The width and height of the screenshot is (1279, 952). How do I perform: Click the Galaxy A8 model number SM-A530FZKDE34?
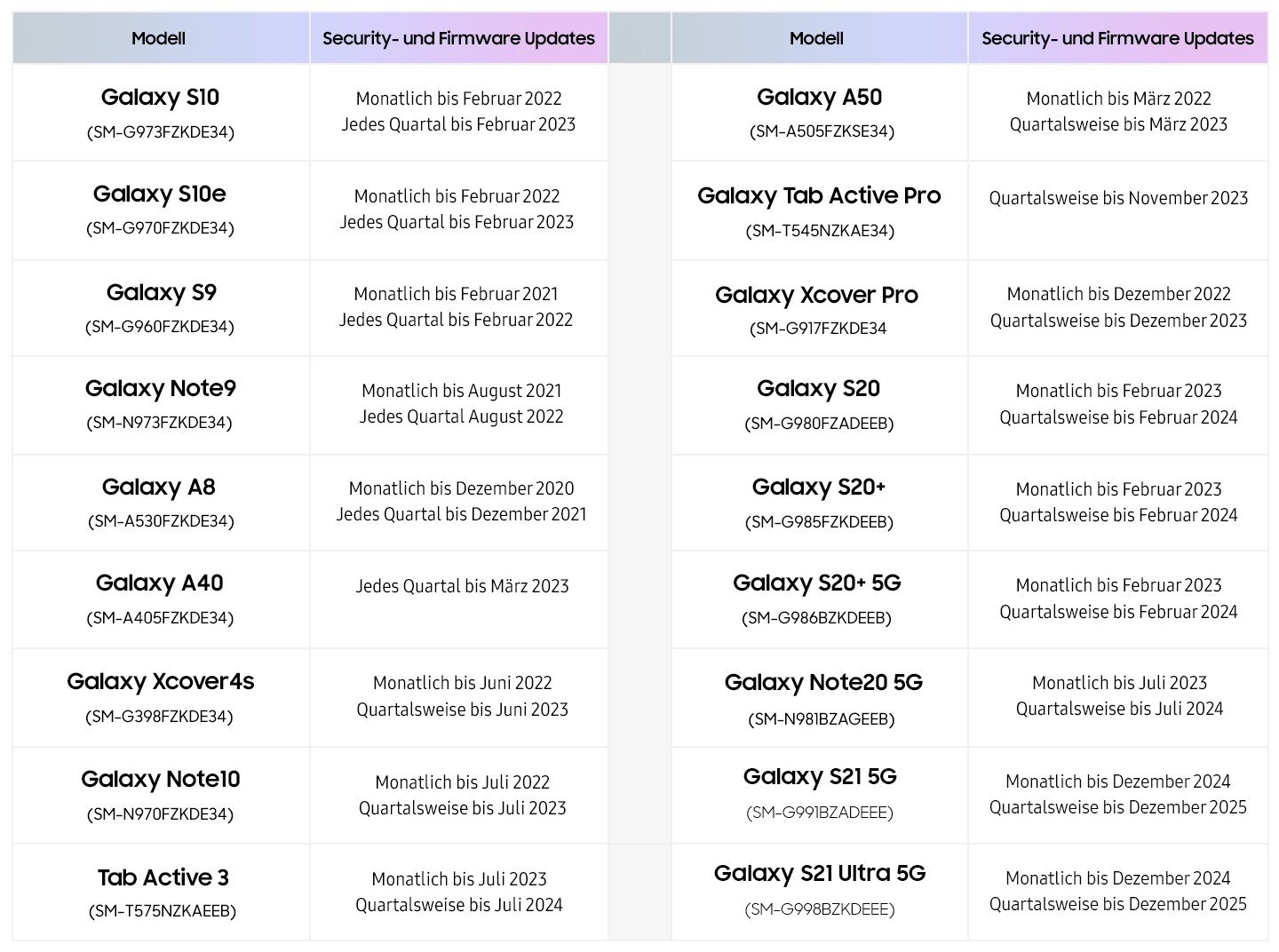161,521
